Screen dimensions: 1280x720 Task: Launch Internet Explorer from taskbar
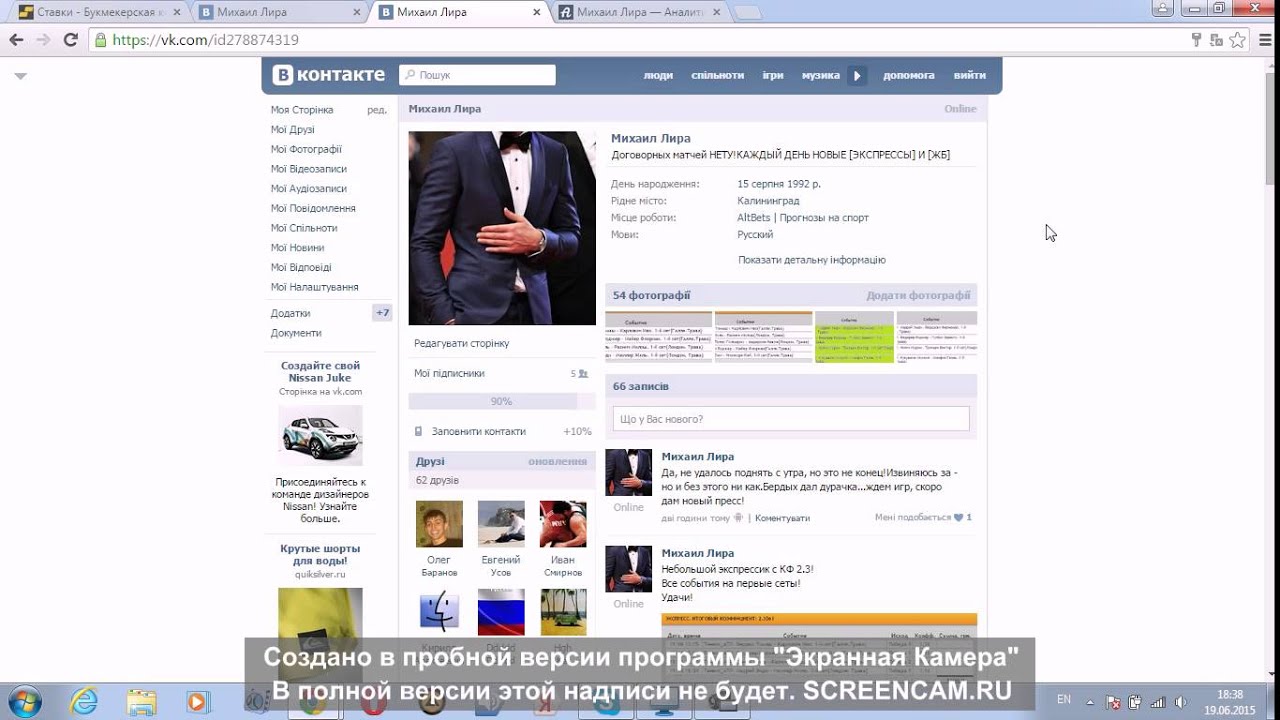(x=84, y=702)
